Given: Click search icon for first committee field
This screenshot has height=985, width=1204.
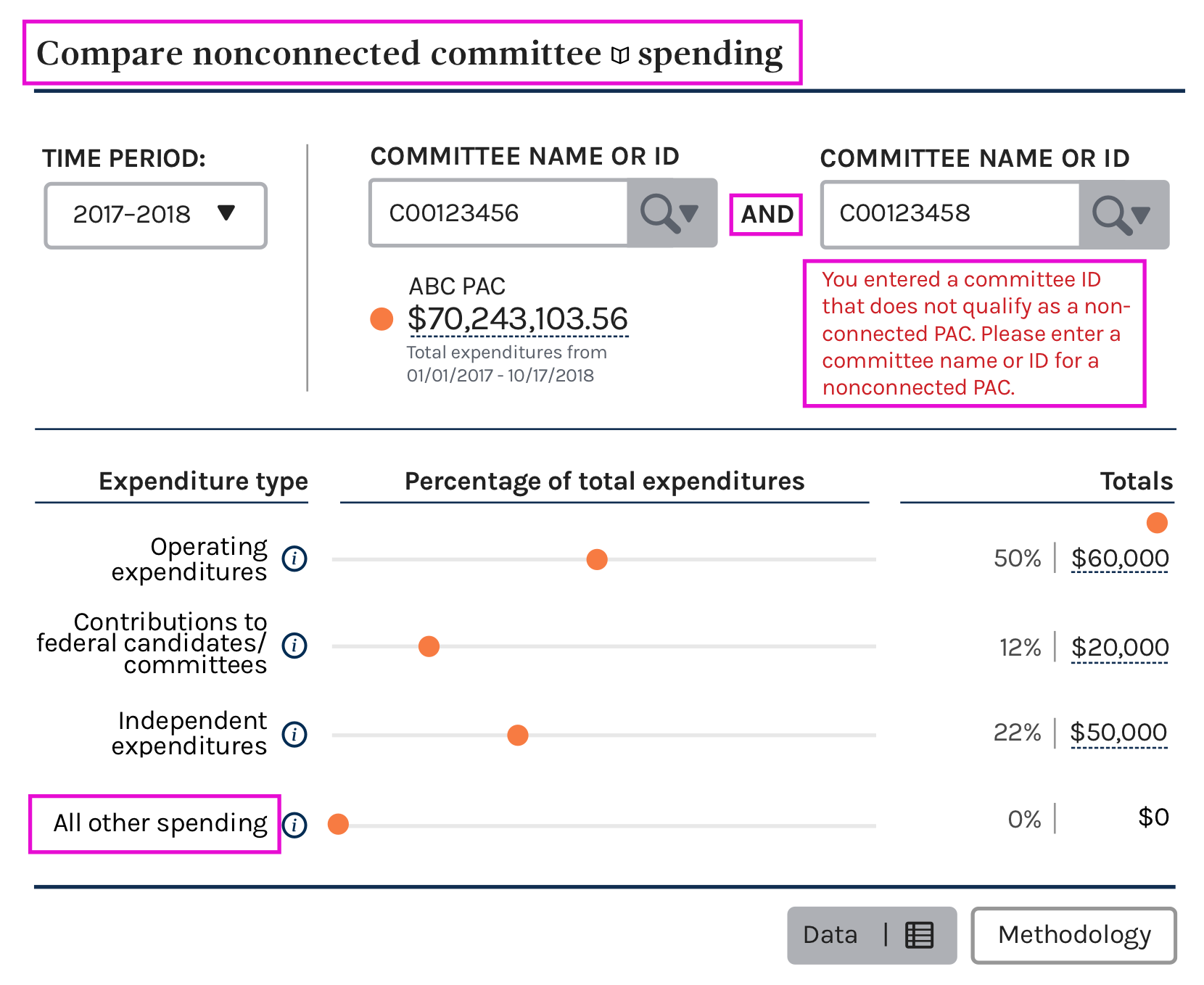Looking at the screenshot, I should coord(659,213).
